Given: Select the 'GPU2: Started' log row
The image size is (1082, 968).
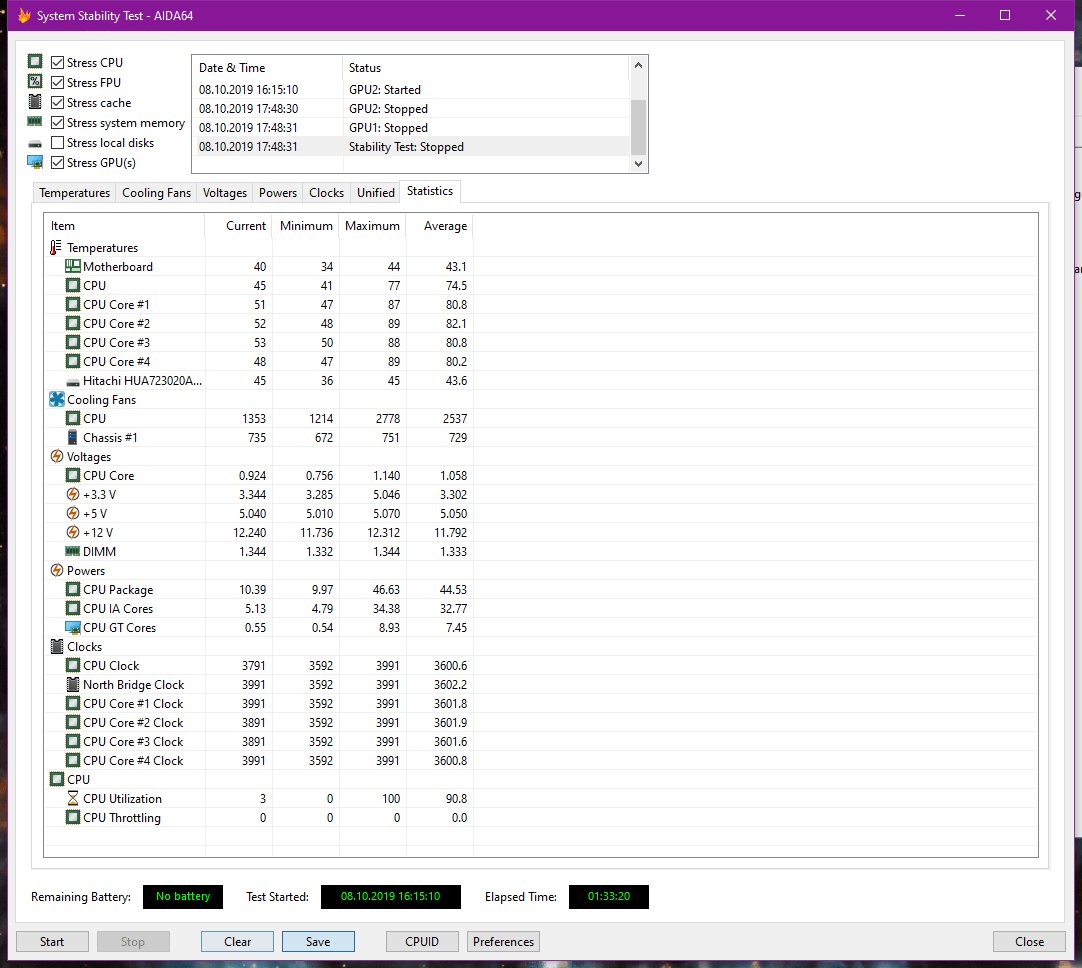Looking at the screenshot, I should (411, 90).
